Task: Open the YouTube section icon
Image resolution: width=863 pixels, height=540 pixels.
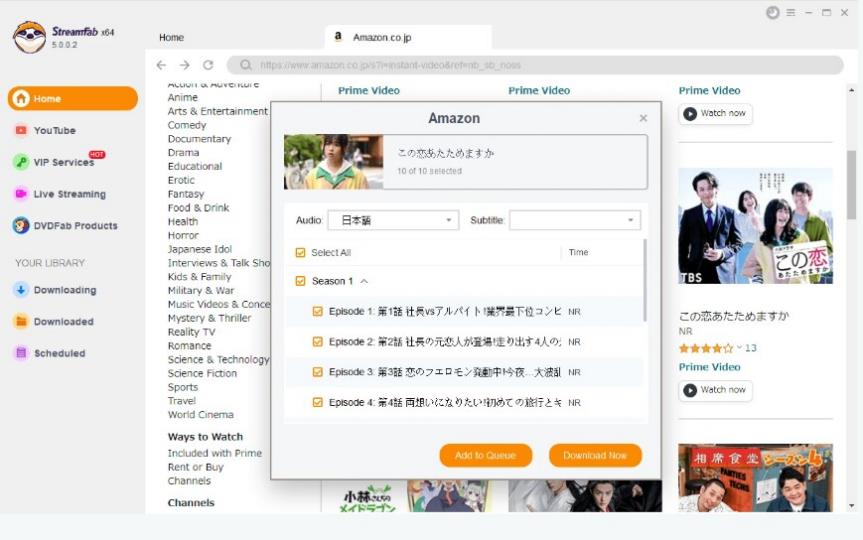Action: [x=21, y=130]
